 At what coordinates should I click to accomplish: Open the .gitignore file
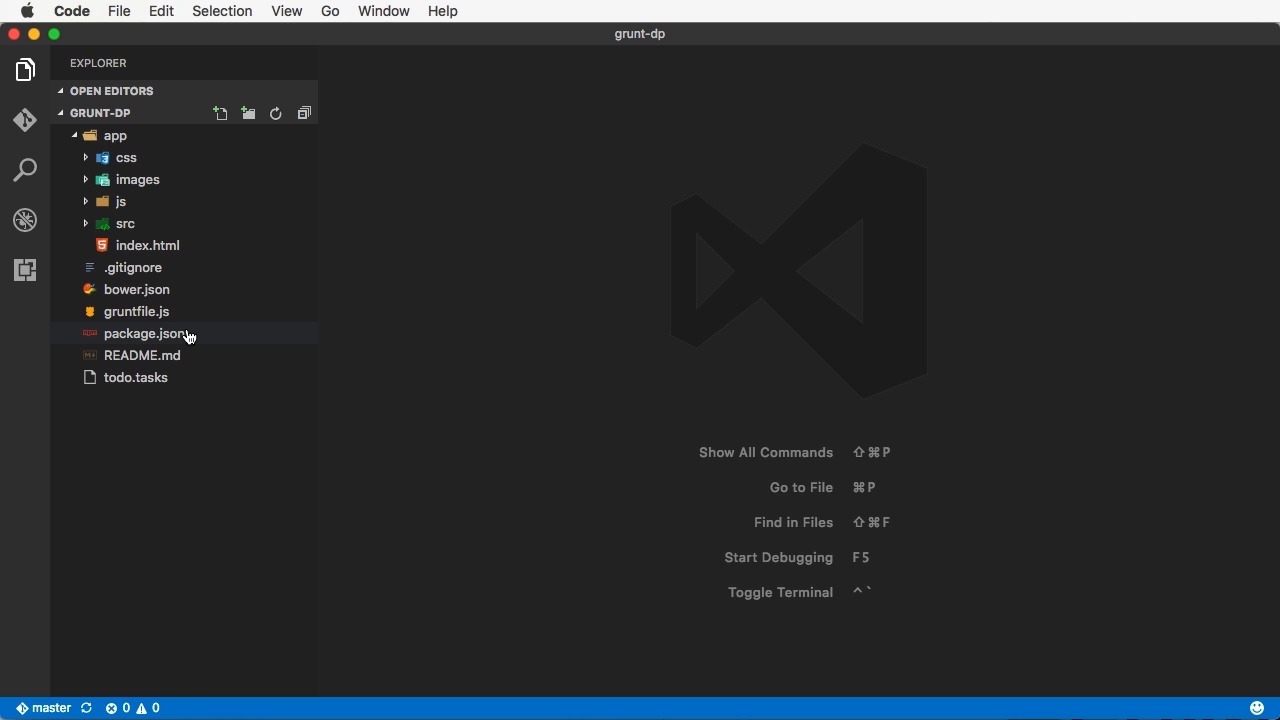point(133,267)
